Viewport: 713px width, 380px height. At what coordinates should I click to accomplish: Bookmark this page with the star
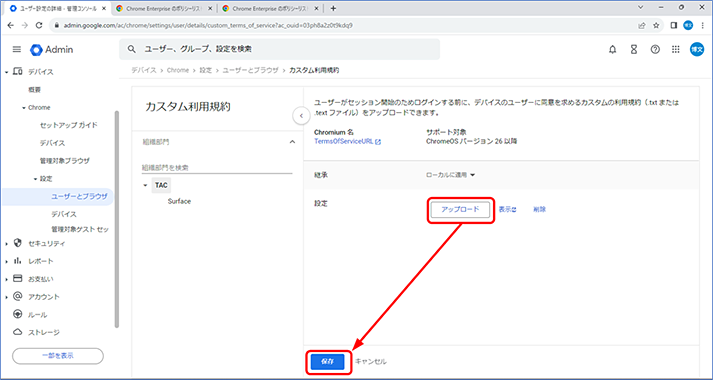pos(656,25)
